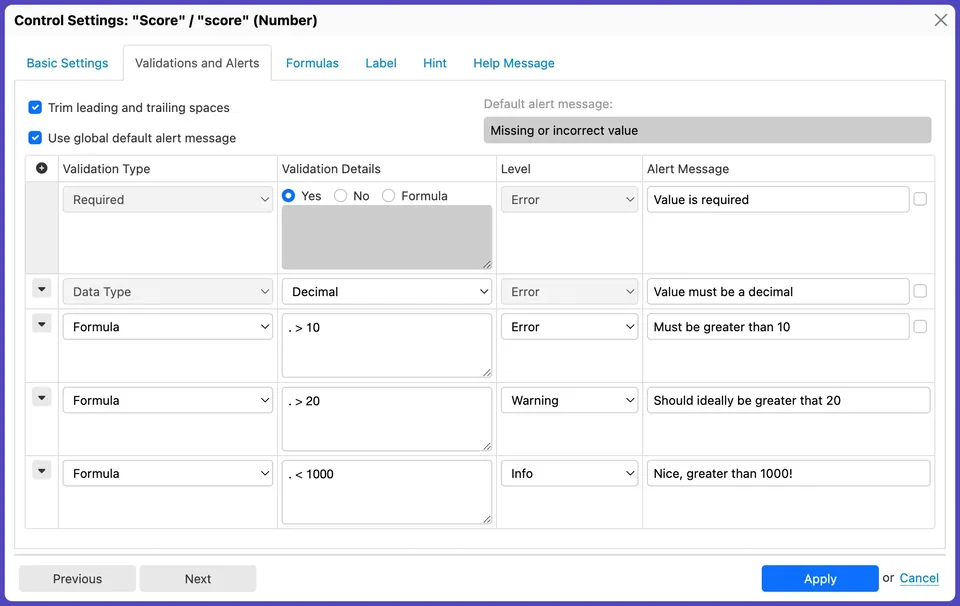960x606 pixels.
Task: Open the Info level dropdown
Action: tap(569, 474)
